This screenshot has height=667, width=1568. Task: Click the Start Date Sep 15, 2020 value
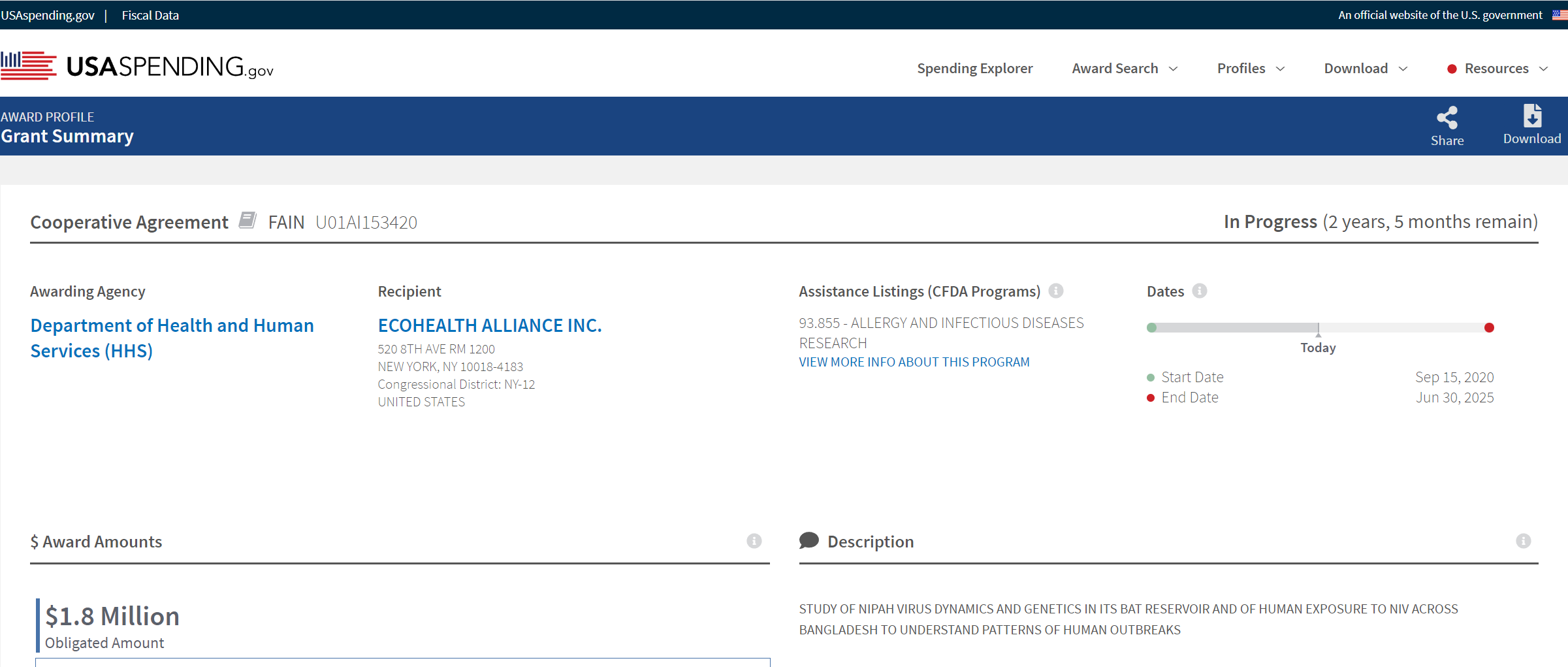click(x=1454, y=377)
